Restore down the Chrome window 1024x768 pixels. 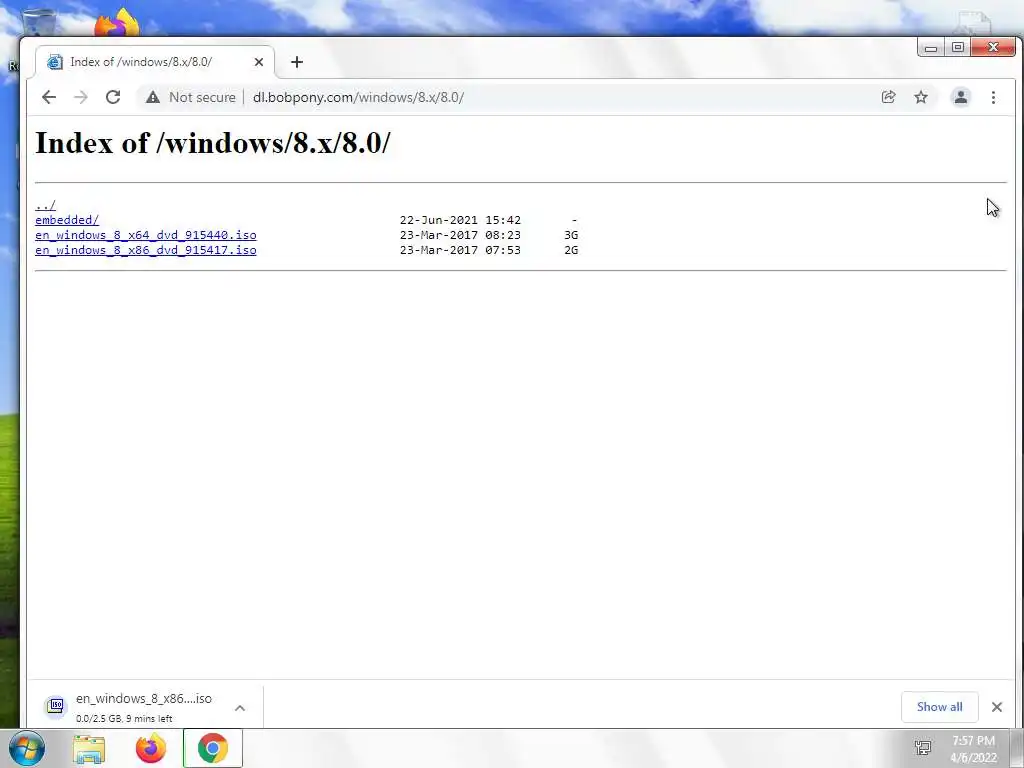pos(957,47)
